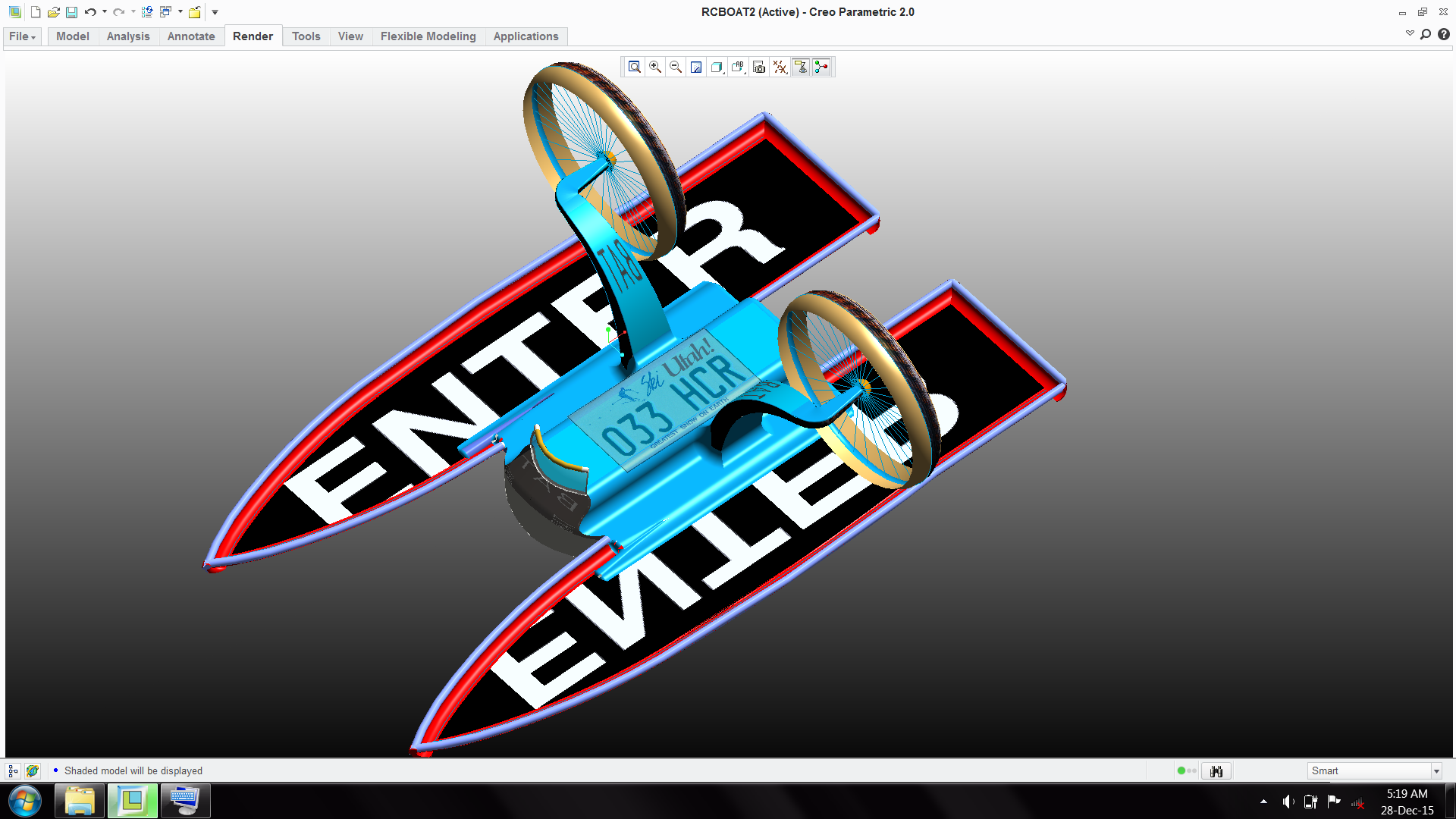Switch to the View tab
This screenshot has width=1456, height=819.
350,36
